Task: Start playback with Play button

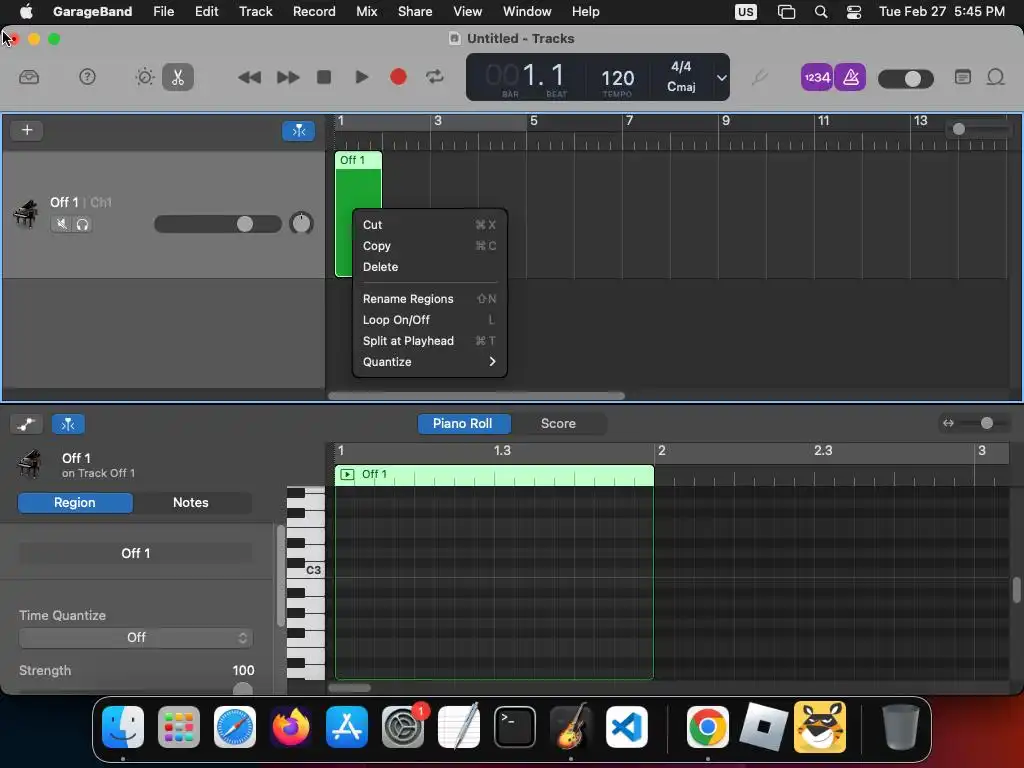Action: tap(361, 77)
